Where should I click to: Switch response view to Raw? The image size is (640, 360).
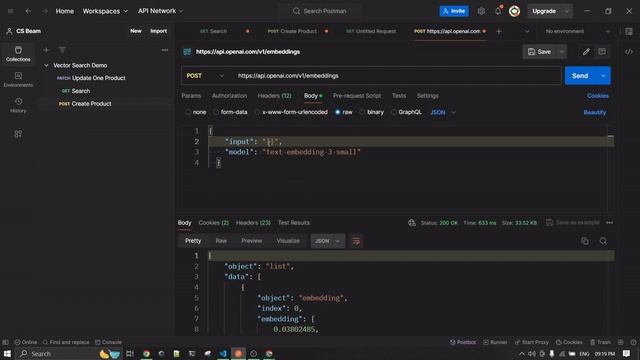pos(221,241)
